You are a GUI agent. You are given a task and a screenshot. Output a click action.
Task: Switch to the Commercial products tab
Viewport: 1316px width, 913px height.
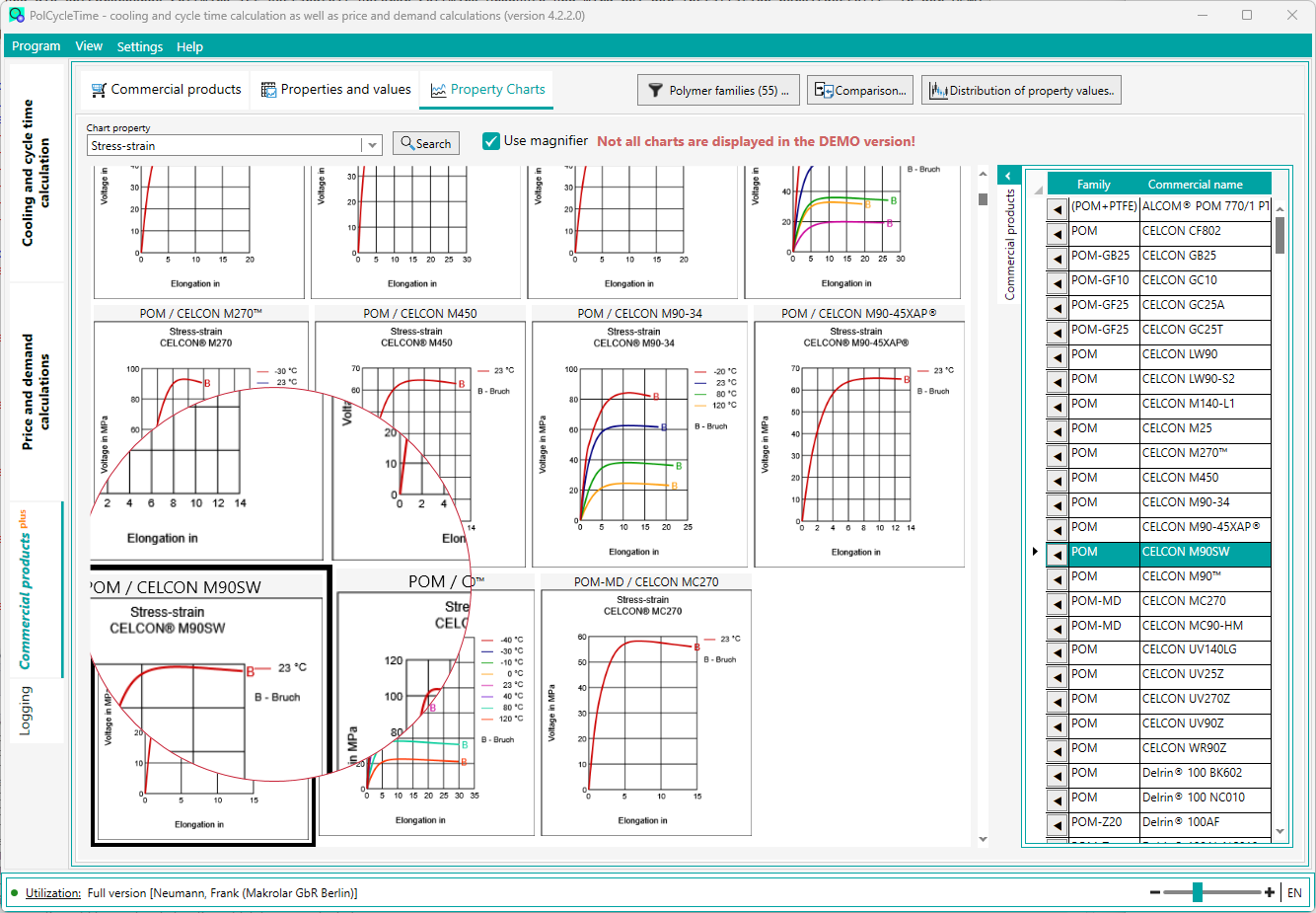tap(166, 89)
